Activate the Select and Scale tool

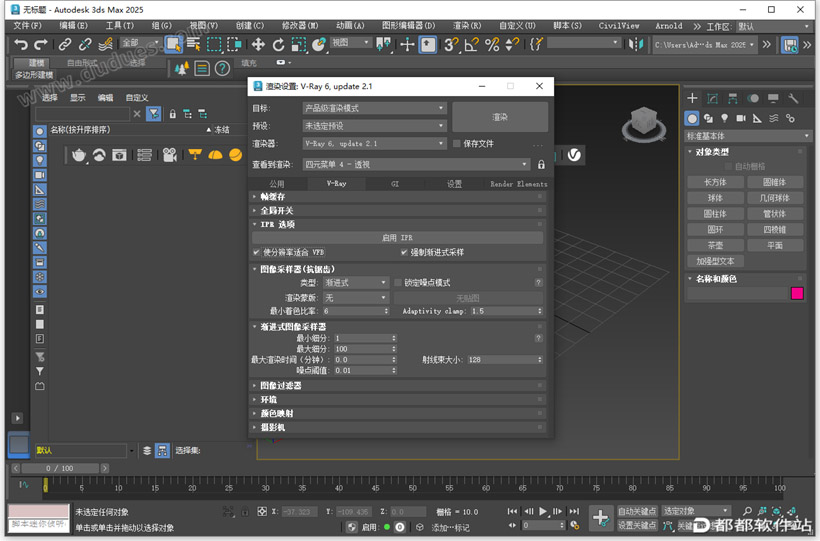pos(299,44)
